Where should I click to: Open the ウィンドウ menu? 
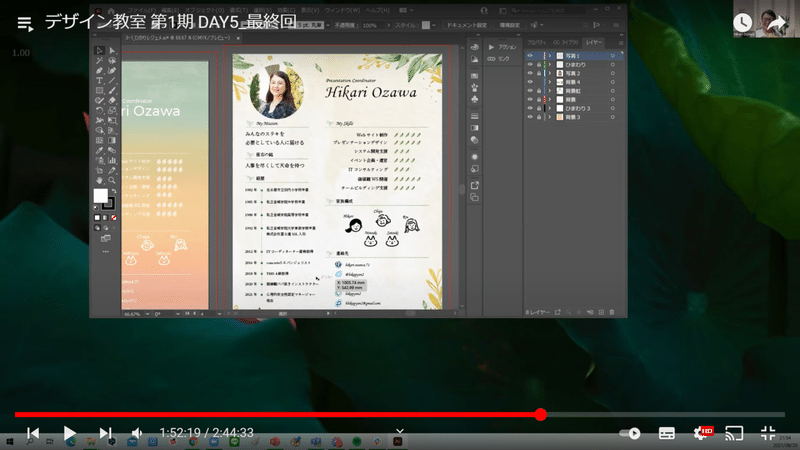[x=342, y=10]
